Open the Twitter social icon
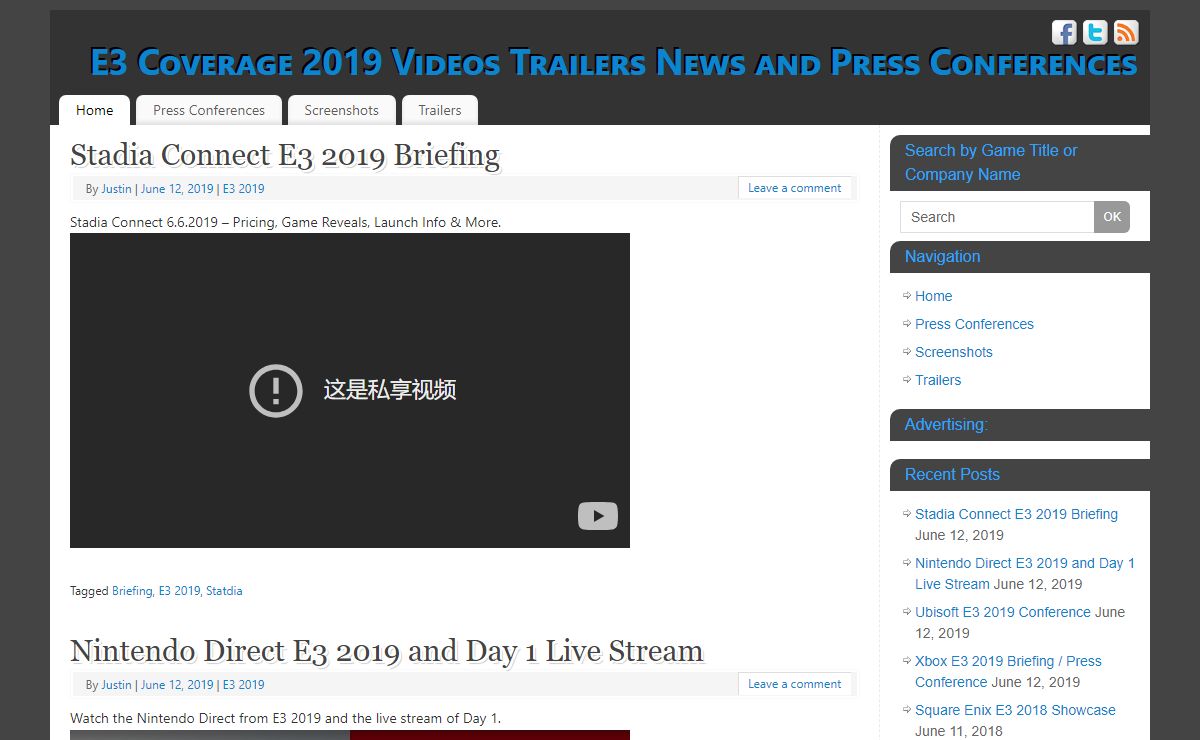 click(1095, 32)
